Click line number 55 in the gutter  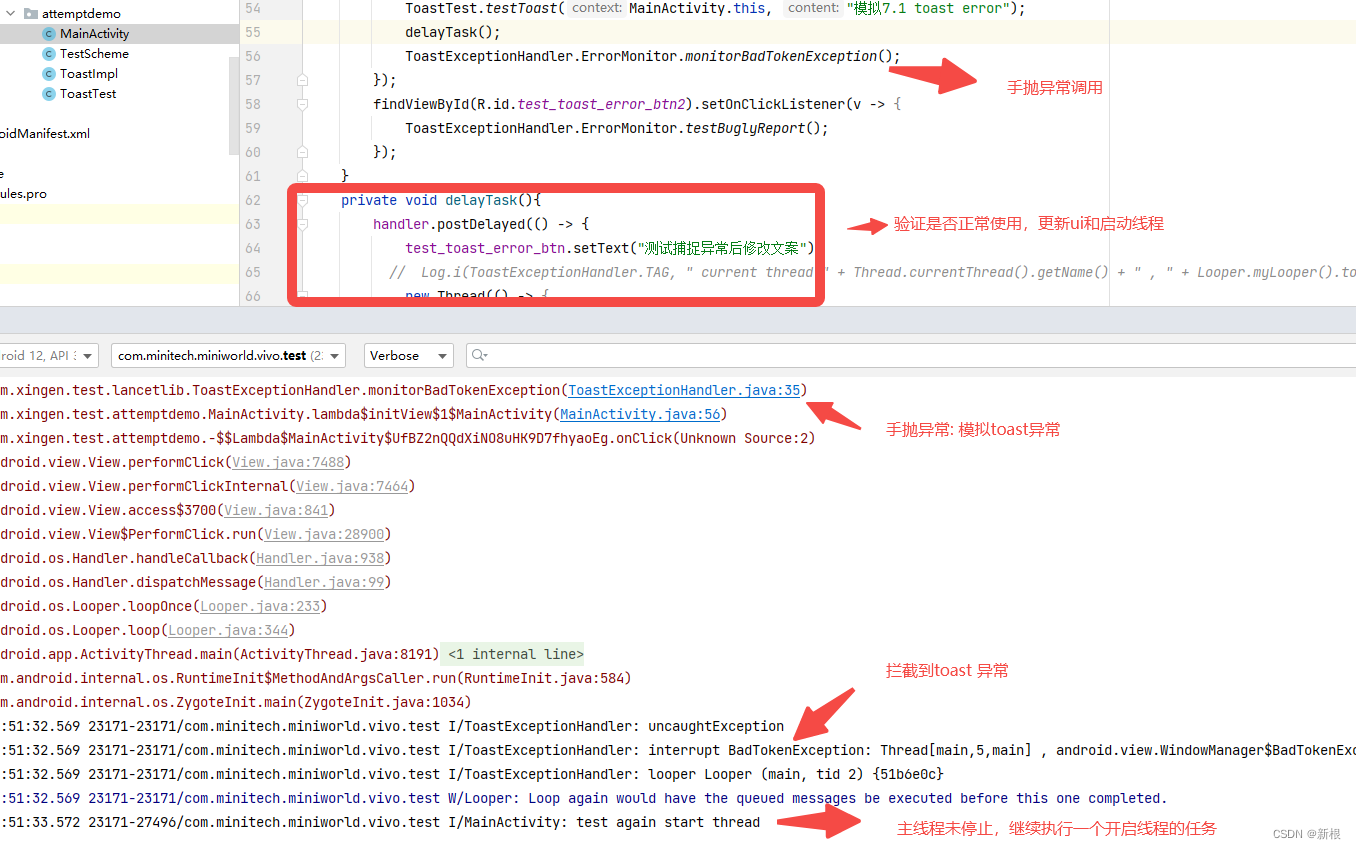click(x=252, y=32)
